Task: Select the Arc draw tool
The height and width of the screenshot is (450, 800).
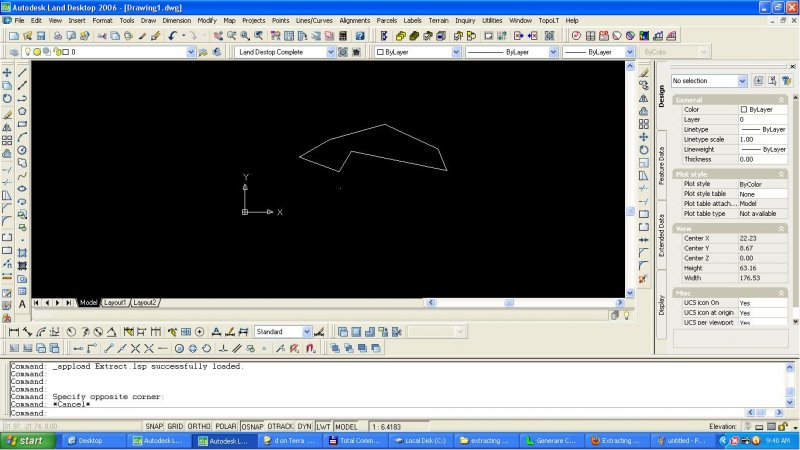Action: [22, 137]
